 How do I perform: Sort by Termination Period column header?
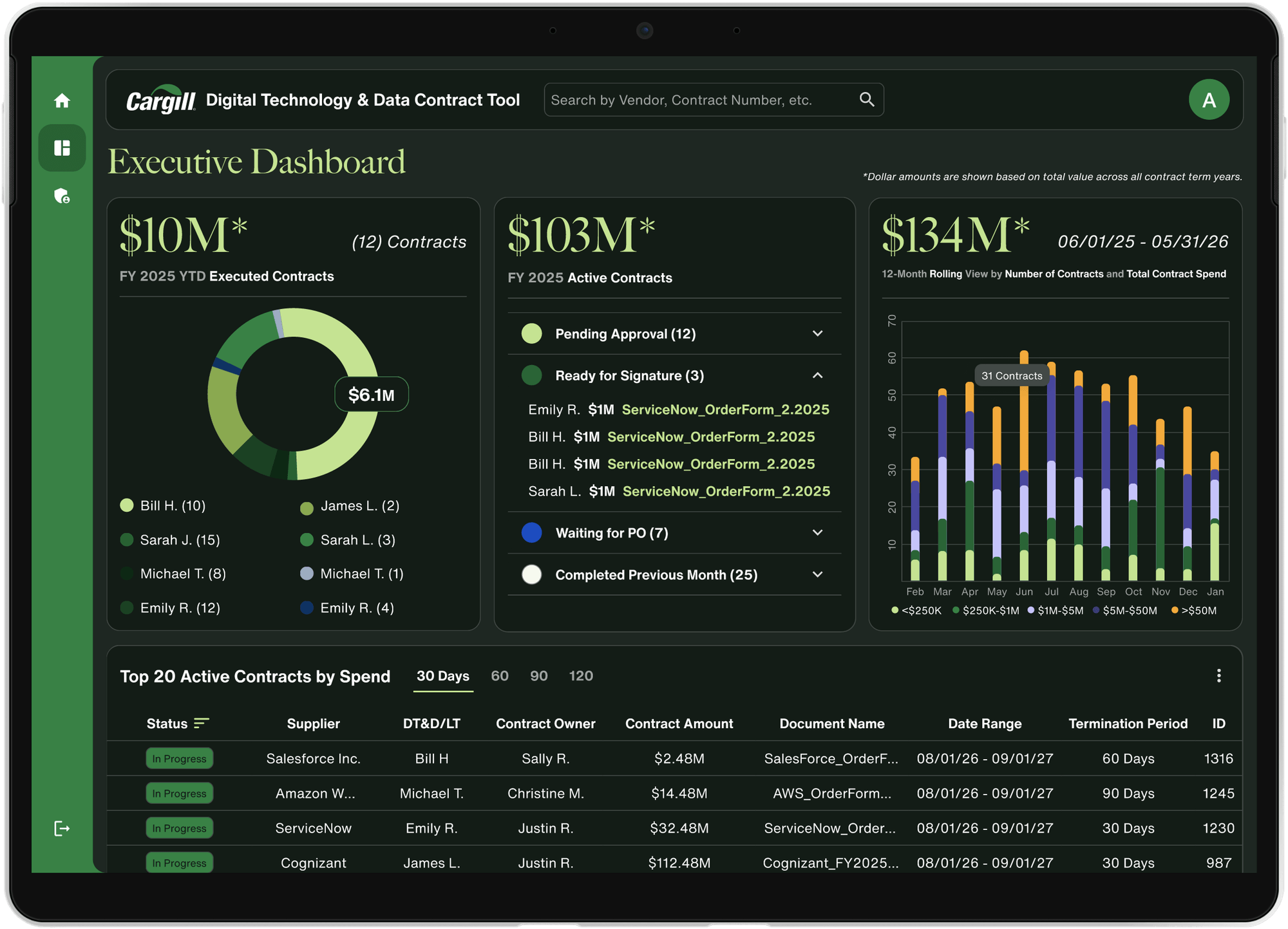pyautogui.click(x=1128, y=724)
